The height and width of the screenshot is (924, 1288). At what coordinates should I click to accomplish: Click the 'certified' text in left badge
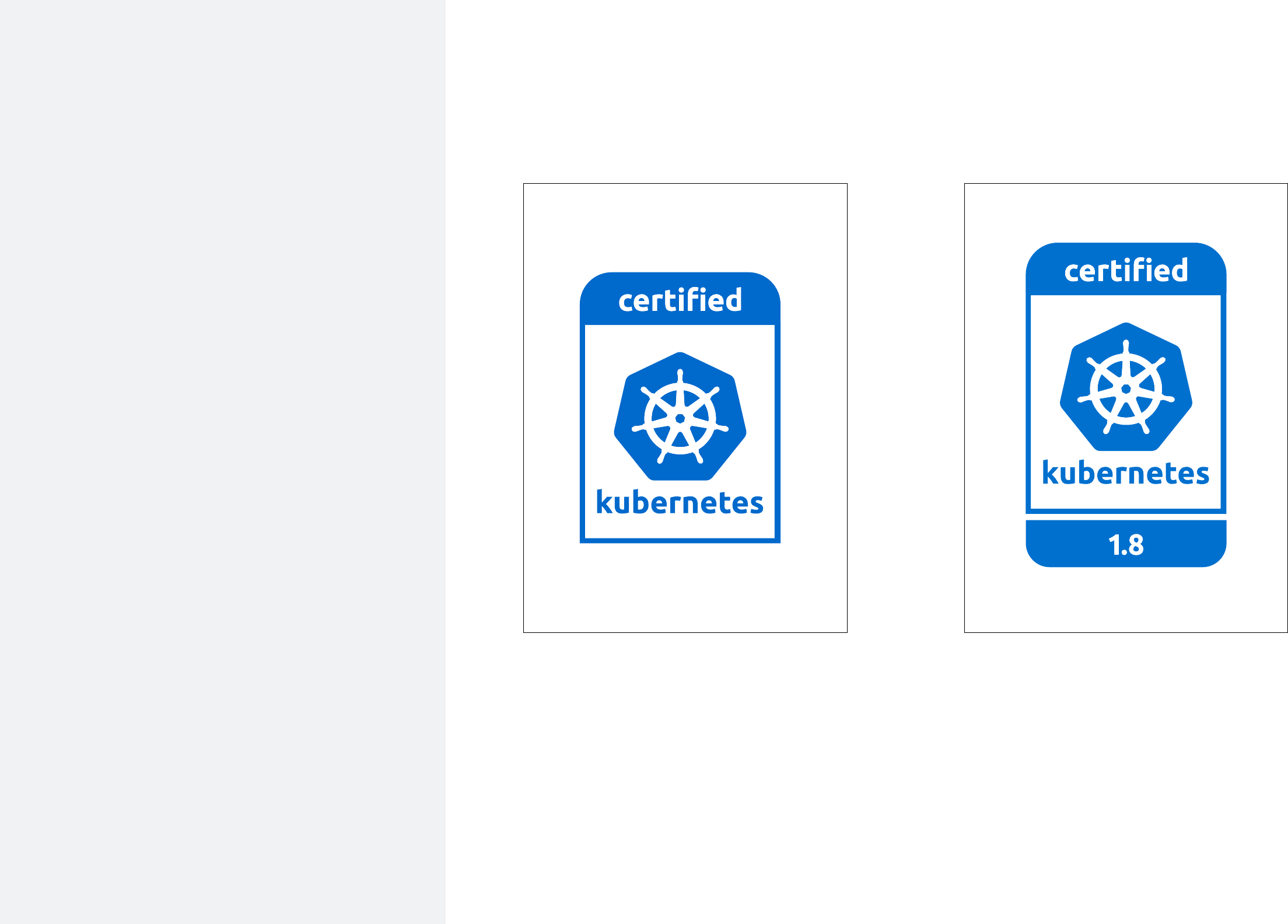pyautogui.click(x=680, y=301)
